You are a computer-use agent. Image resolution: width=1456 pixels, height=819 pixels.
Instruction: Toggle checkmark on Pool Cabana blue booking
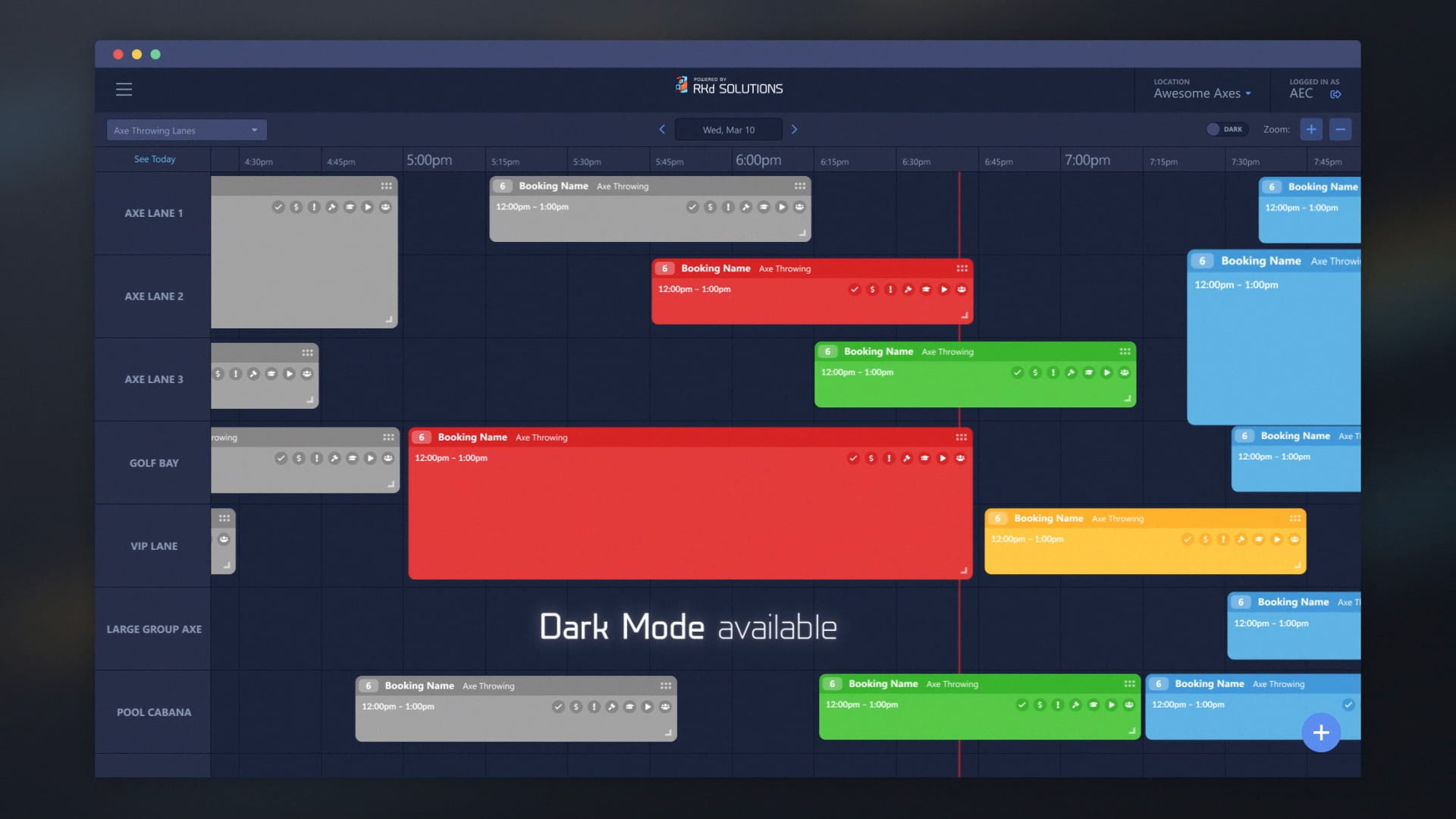(x=1348, y=704)
